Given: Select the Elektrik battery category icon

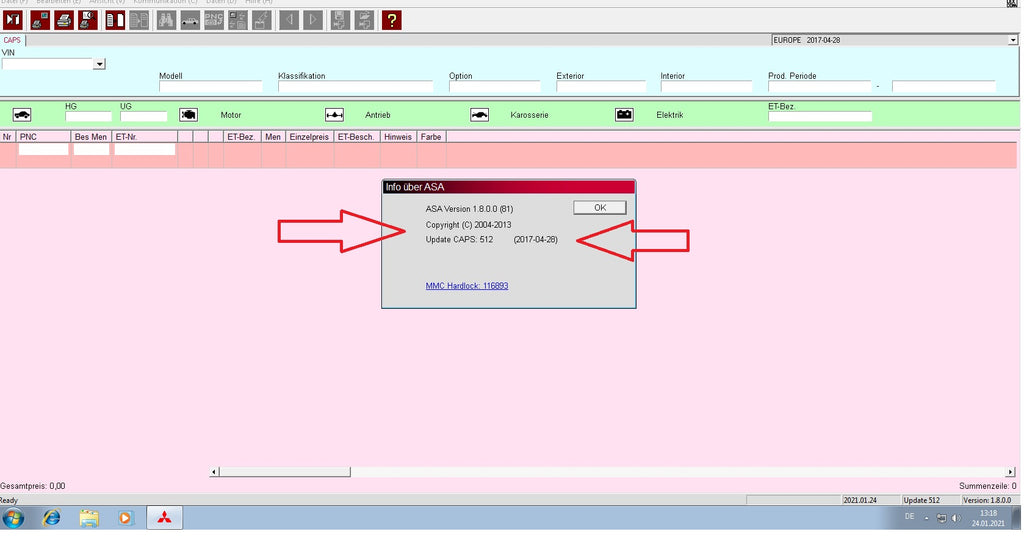Looking at the screenshot, I should pyautogui.click(x=624, y=115).
